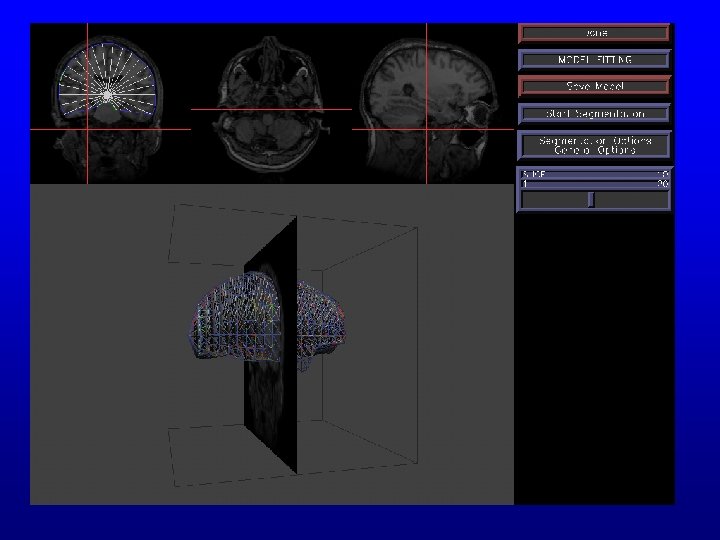Screen dimensions: 720x540
Task: Click the Start Segmentation button
Action: click(594, 113)
